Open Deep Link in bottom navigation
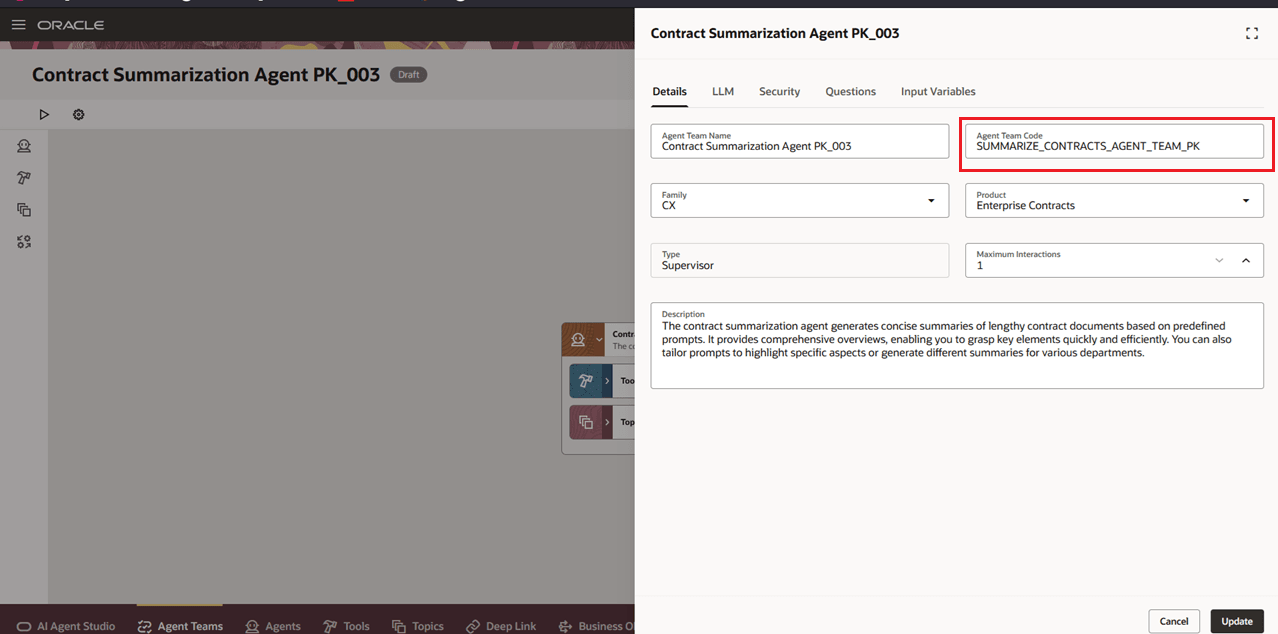 tap(501, 626)
